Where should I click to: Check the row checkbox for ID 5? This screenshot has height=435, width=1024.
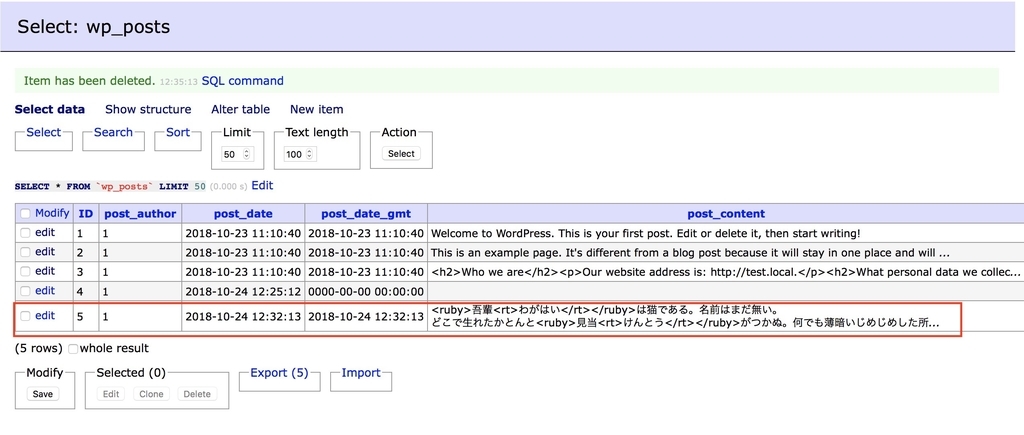[25, 316]
